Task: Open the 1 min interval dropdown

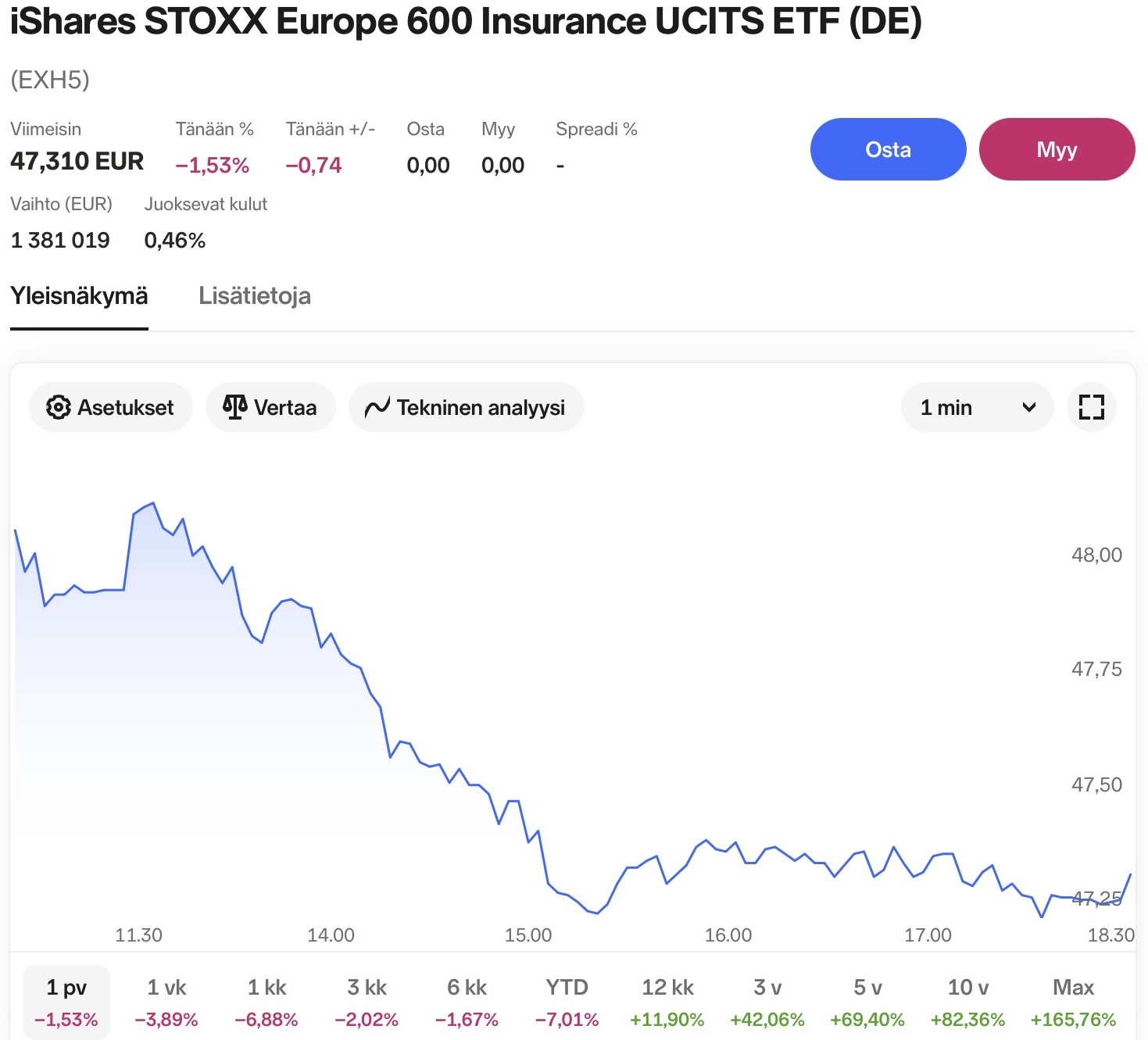Action: 977,407
